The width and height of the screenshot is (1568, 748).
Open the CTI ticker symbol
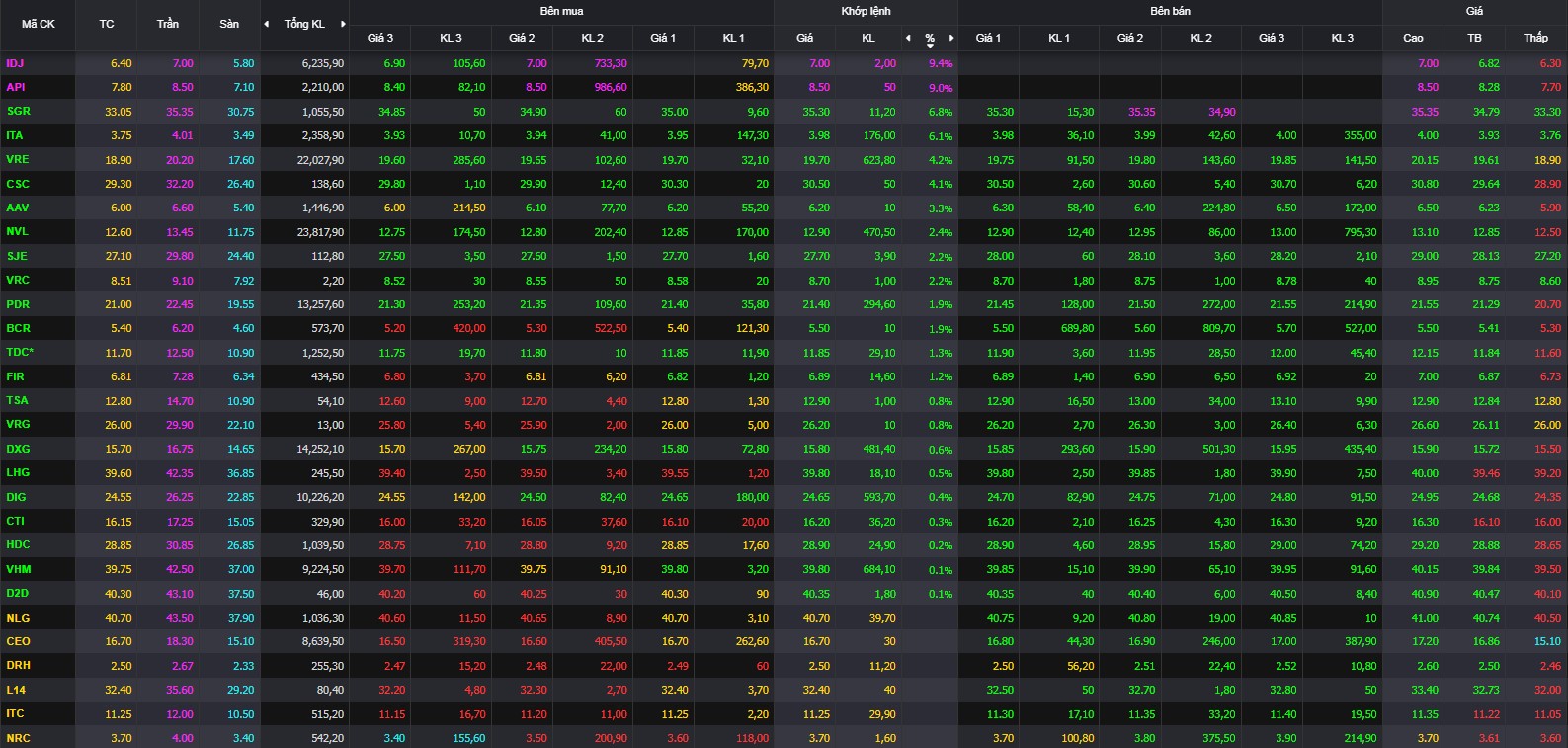[15, 521]
